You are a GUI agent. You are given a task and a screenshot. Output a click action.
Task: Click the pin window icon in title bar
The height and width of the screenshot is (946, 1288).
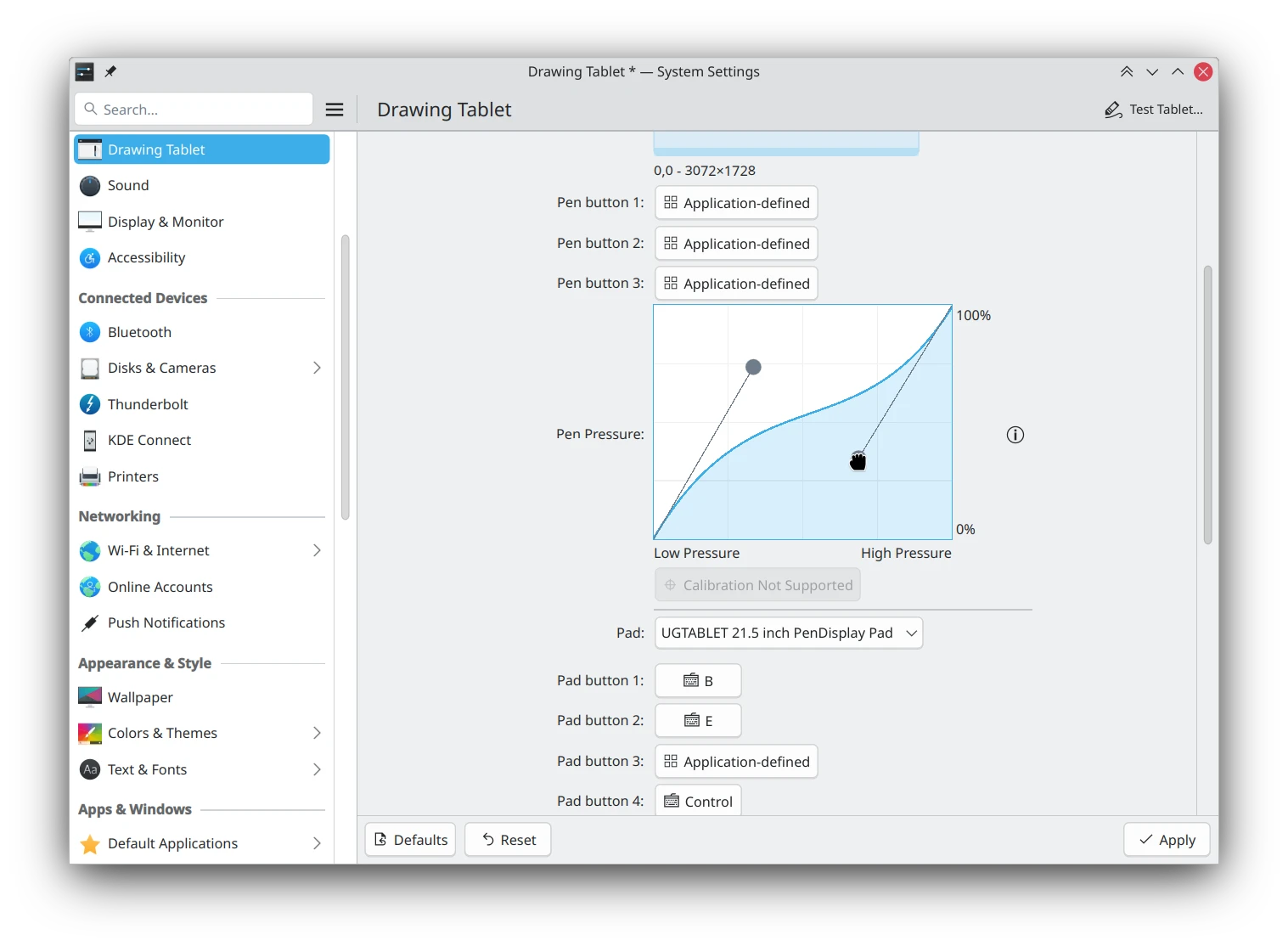point(110,71)
